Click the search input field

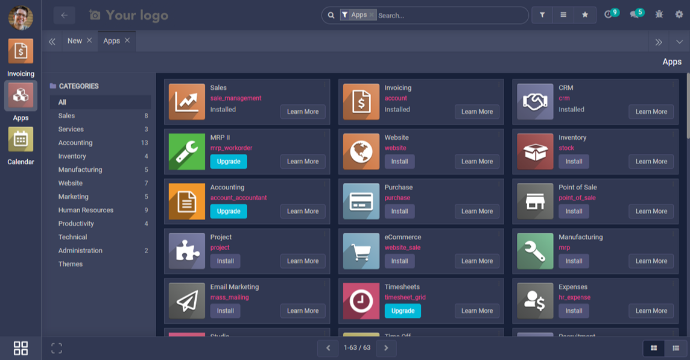[x=451, y=15]
